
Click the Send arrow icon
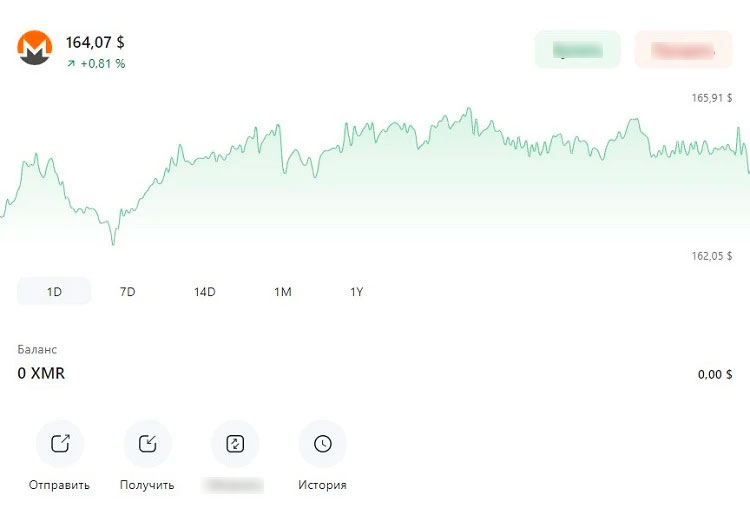60,444
